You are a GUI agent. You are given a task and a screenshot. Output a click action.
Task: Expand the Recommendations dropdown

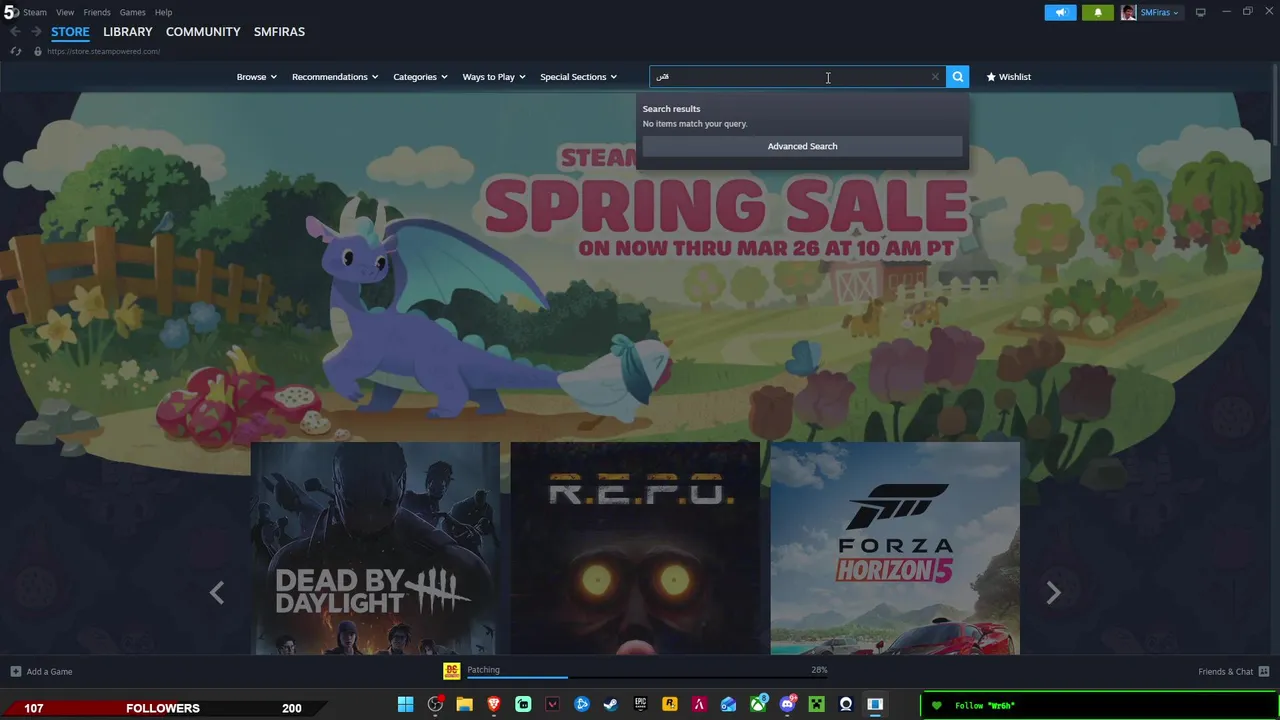pos(335,77)
